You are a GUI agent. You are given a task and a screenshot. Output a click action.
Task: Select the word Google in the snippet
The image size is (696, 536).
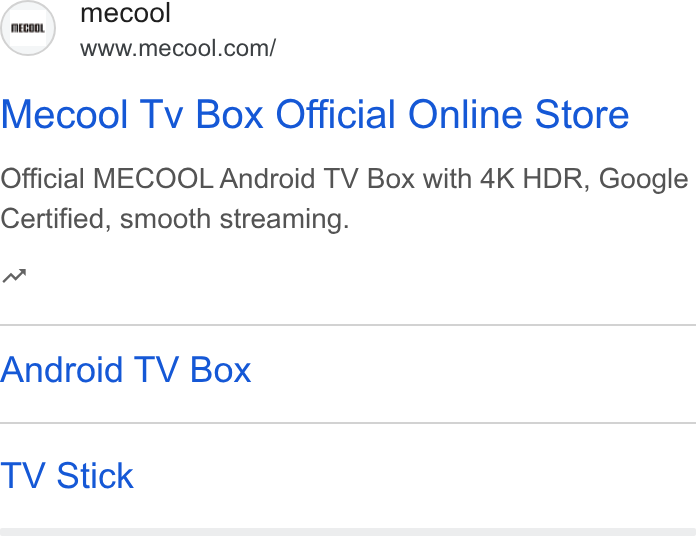tap(644, 179)
